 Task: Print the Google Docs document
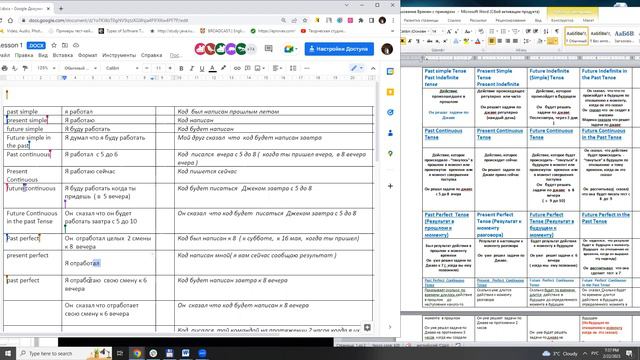[x=4, y=68]
